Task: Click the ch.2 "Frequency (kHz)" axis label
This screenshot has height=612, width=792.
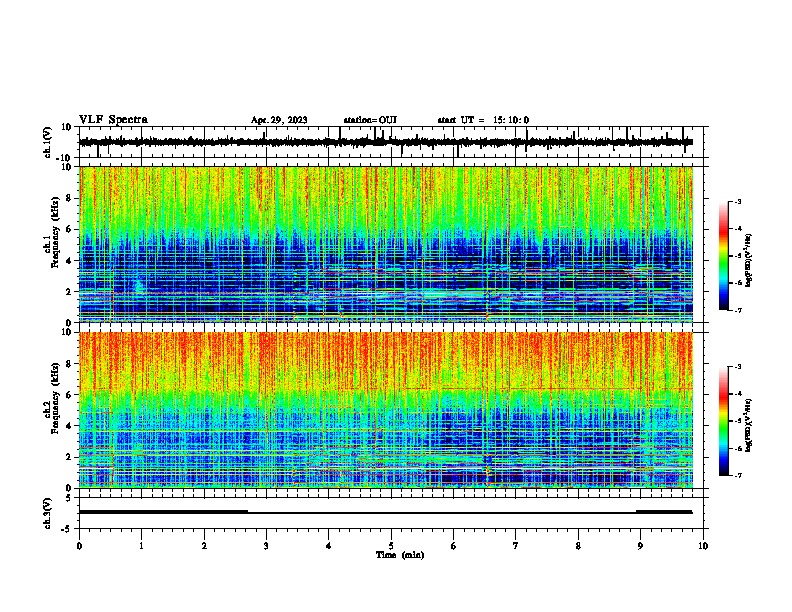Action: 55,398
